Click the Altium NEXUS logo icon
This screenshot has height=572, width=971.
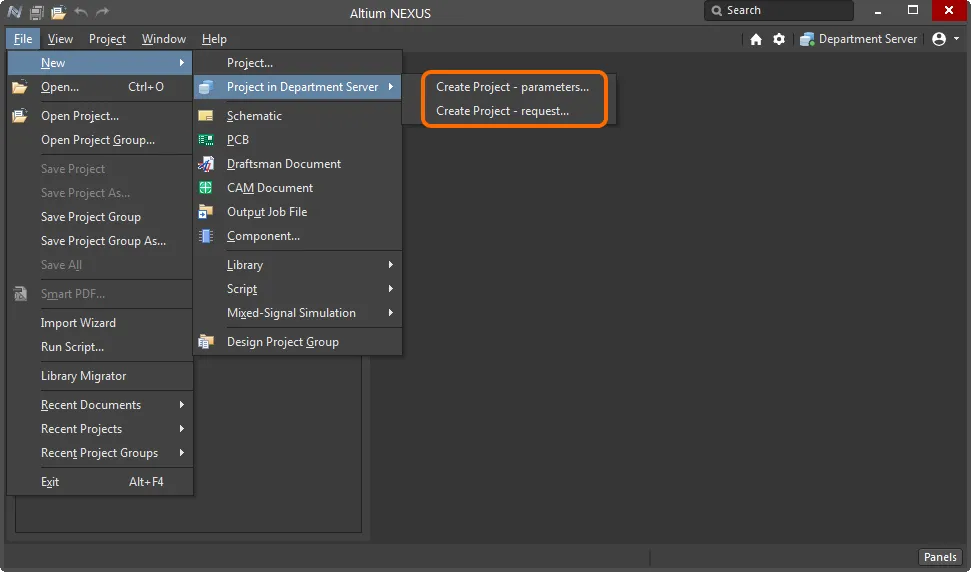coord(14,11)
